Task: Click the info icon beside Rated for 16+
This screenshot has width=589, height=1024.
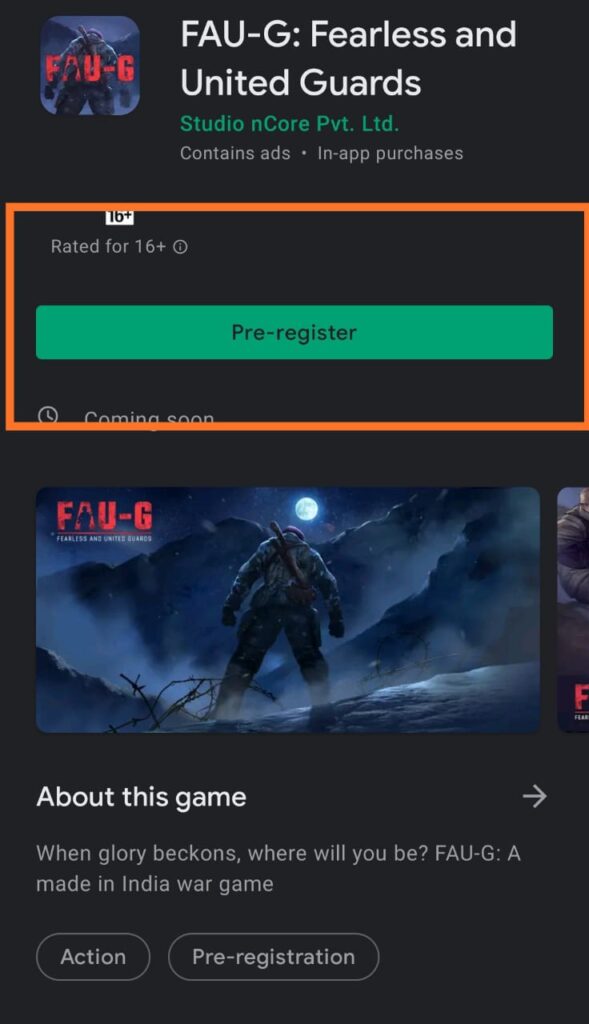Action: tap(180, 247)
